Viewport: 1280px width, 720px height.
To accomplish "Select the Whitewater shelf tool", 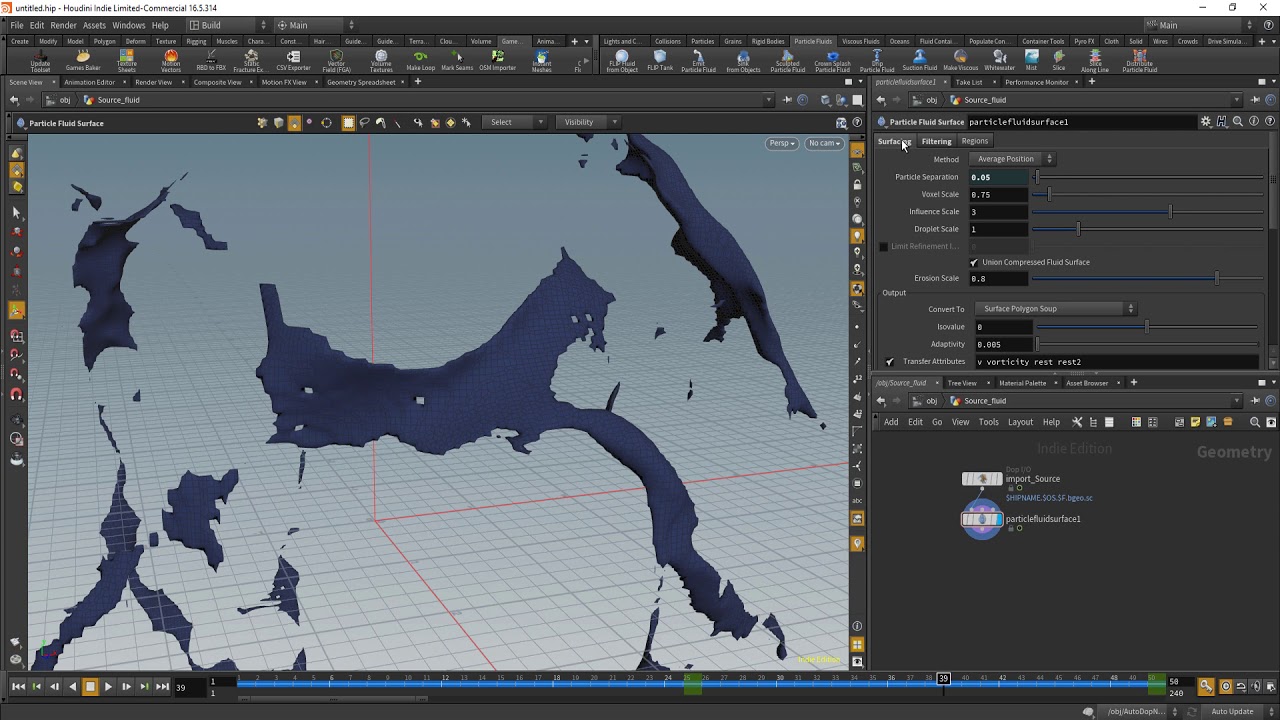I will click(999, 61).
